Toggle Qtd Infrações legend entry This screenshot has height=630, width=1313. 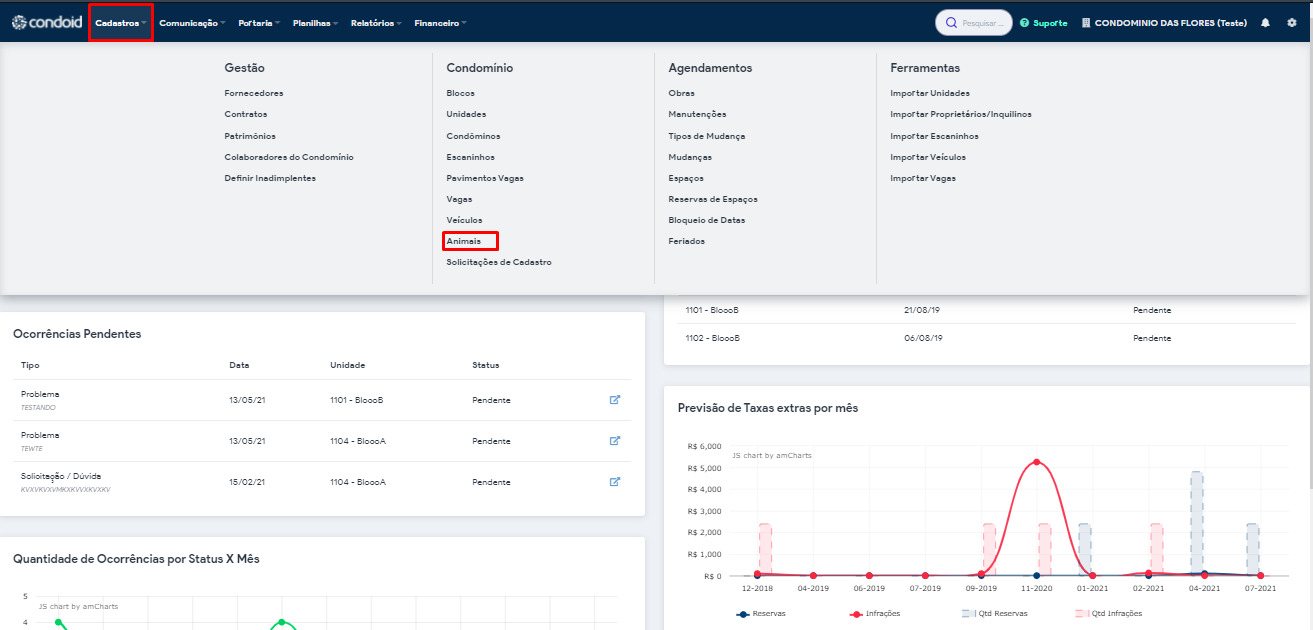coord(1108,613)
